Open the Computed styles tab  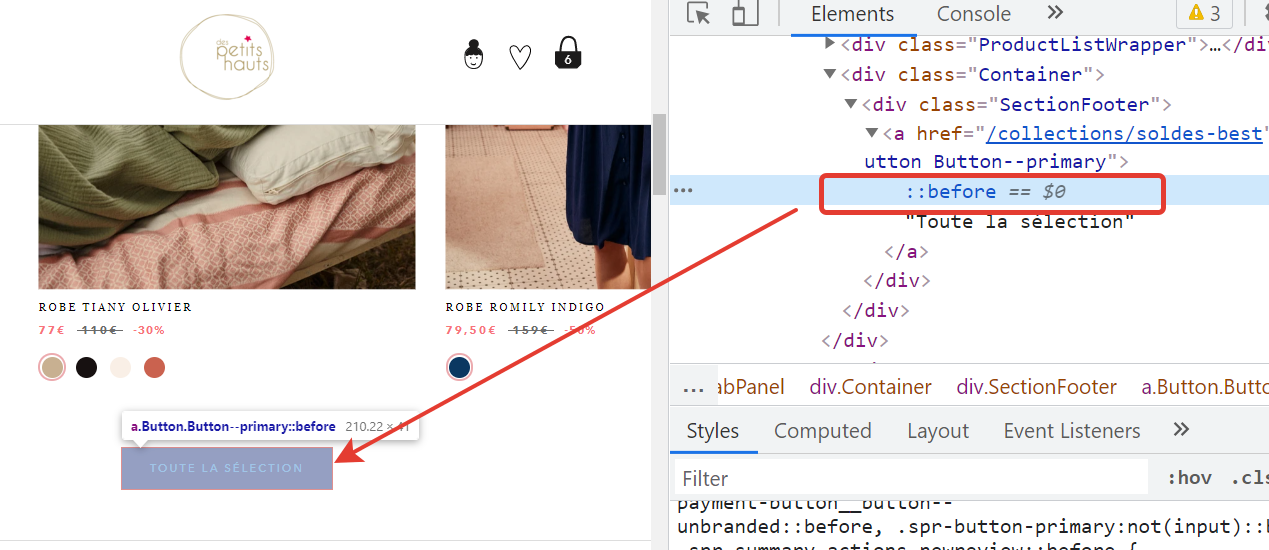823,431
